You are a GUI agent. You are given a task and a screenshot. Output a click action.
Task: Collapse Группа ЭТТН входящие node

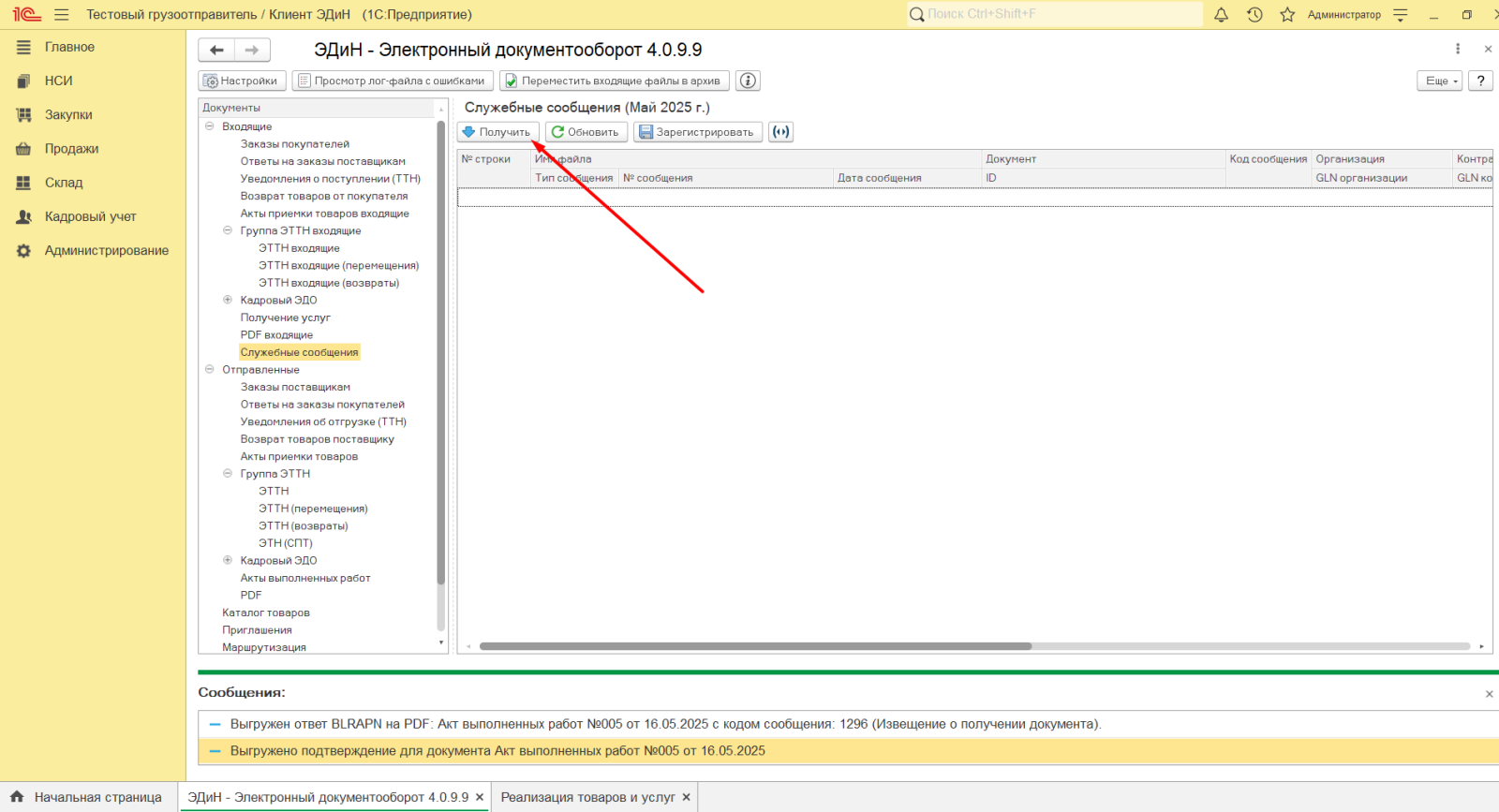pos(227,229)
